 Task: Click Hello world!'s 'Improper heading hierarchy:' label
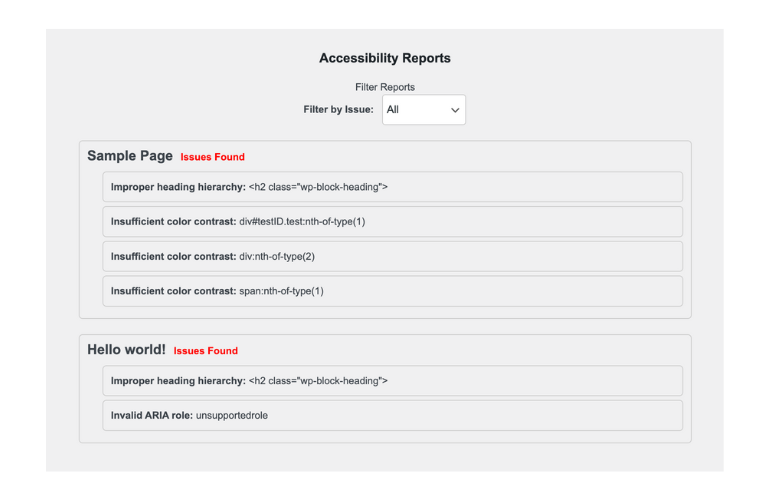[x=178, y=381]
